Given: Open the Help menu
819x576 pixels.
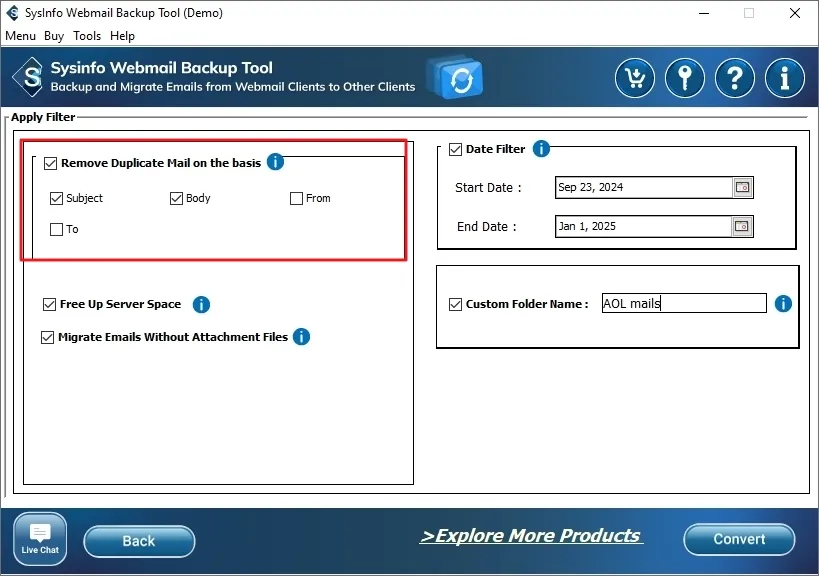Looking at the screenshot, I should tap(122, 36).
